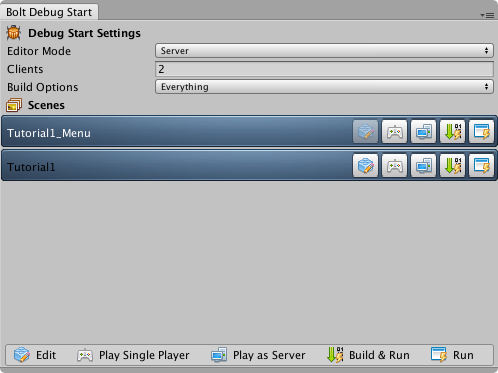Click Build & Run icon for Tutorial1
498x373 pixels.
[x=452, y=165]
